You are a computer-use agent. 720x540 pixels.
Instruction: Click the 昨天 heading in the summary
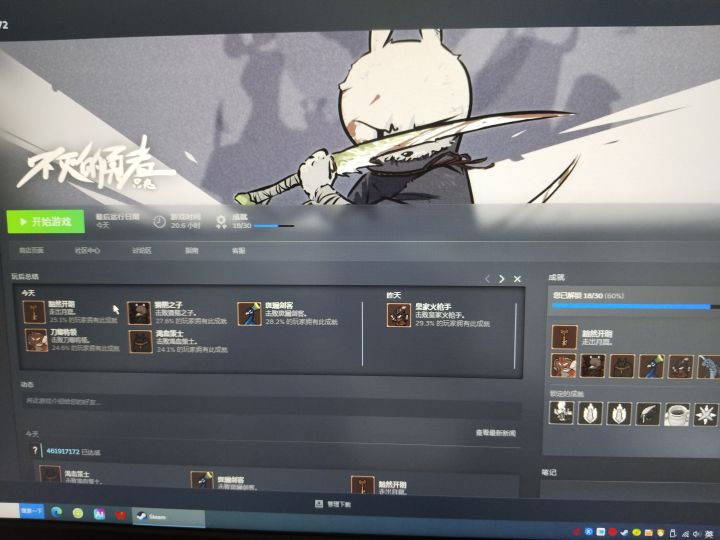tap(394, 295)
